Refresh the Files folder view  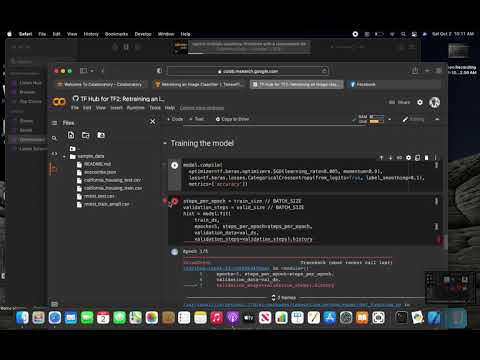[x=86, y=135]
